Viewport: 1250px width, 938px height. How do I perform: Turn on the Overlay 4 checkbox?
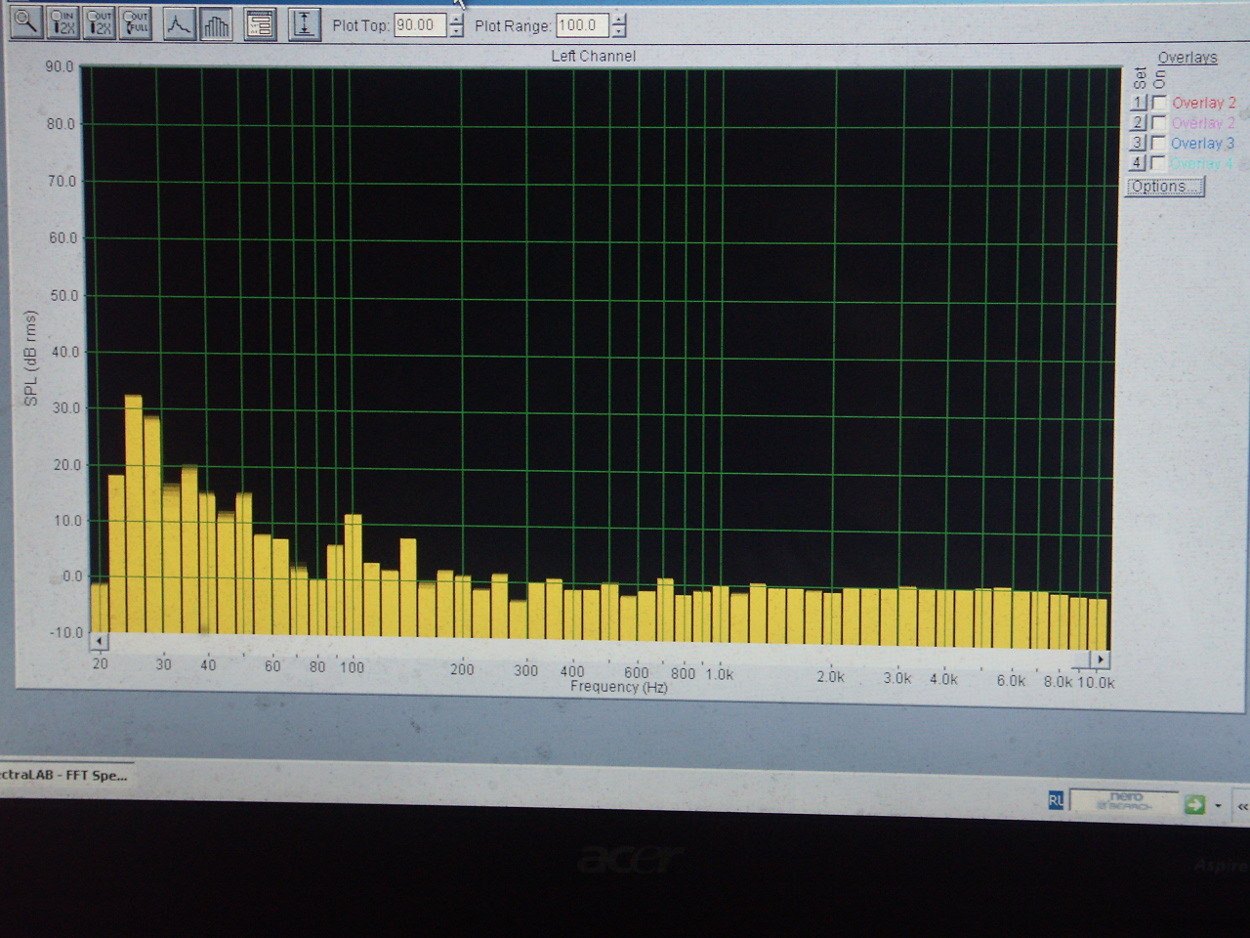click(x=1159, y=163)
